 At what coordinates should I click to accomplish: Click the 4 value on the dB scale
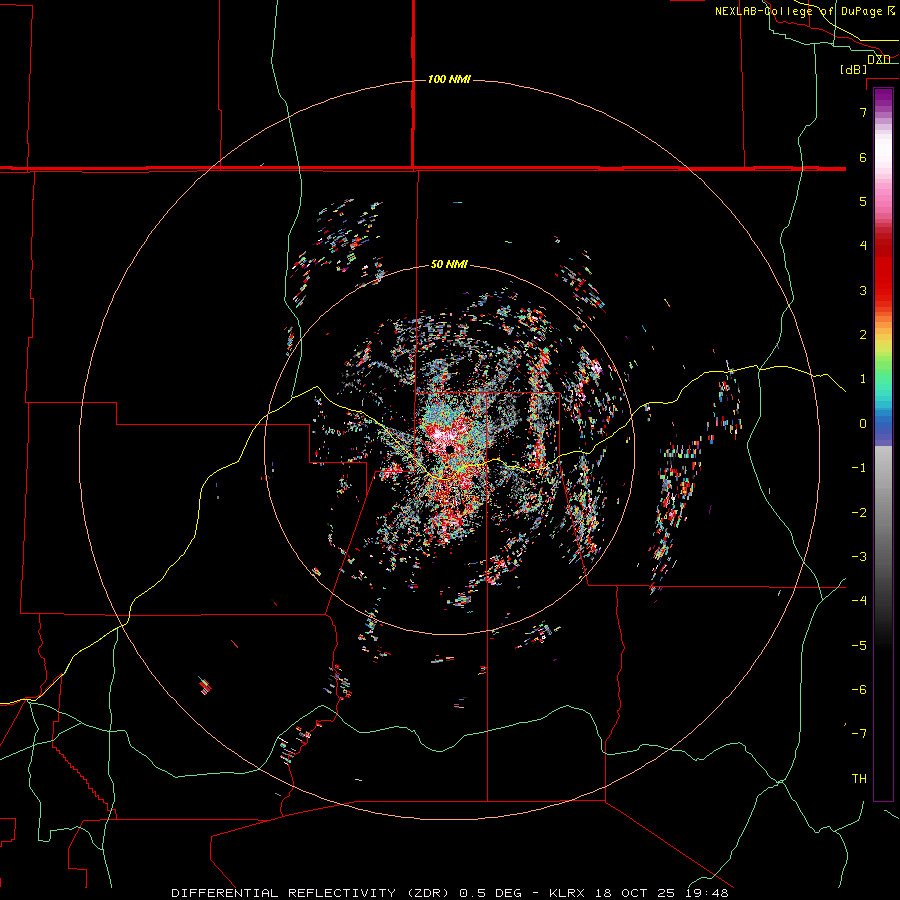863,246
